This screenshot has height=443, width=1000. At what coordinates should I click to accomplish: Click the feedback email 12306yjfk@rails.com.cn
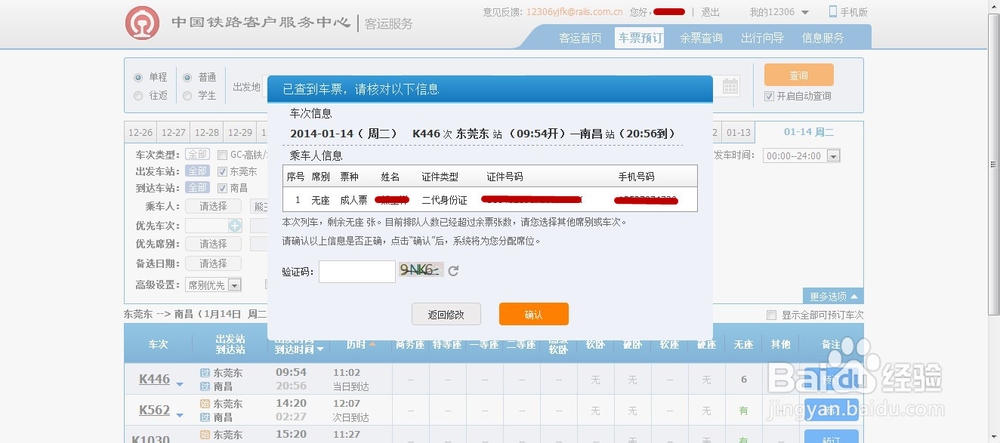tap(574, 12)
